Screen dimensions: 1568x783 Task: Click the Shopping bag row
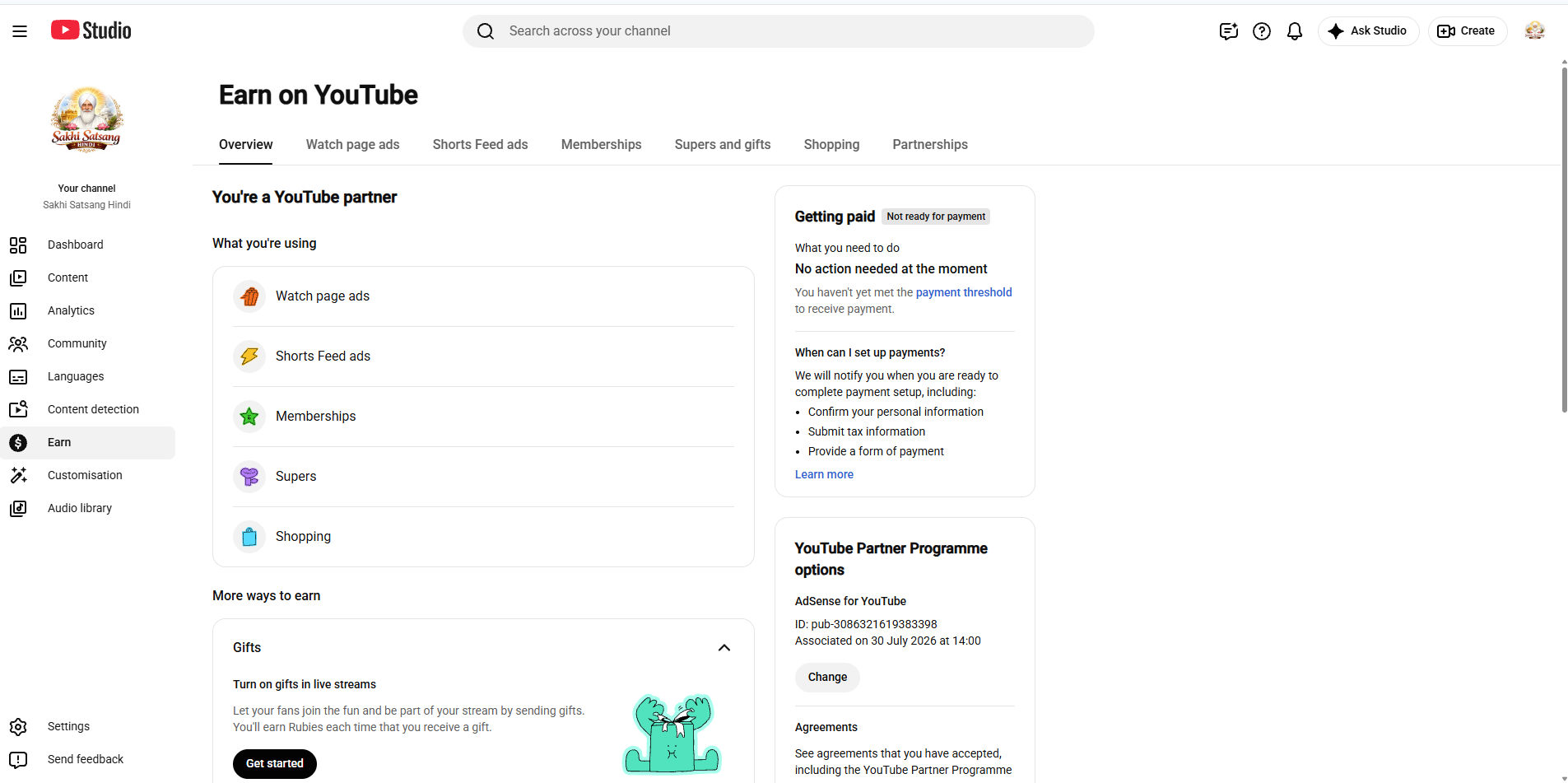coord(483,537)
